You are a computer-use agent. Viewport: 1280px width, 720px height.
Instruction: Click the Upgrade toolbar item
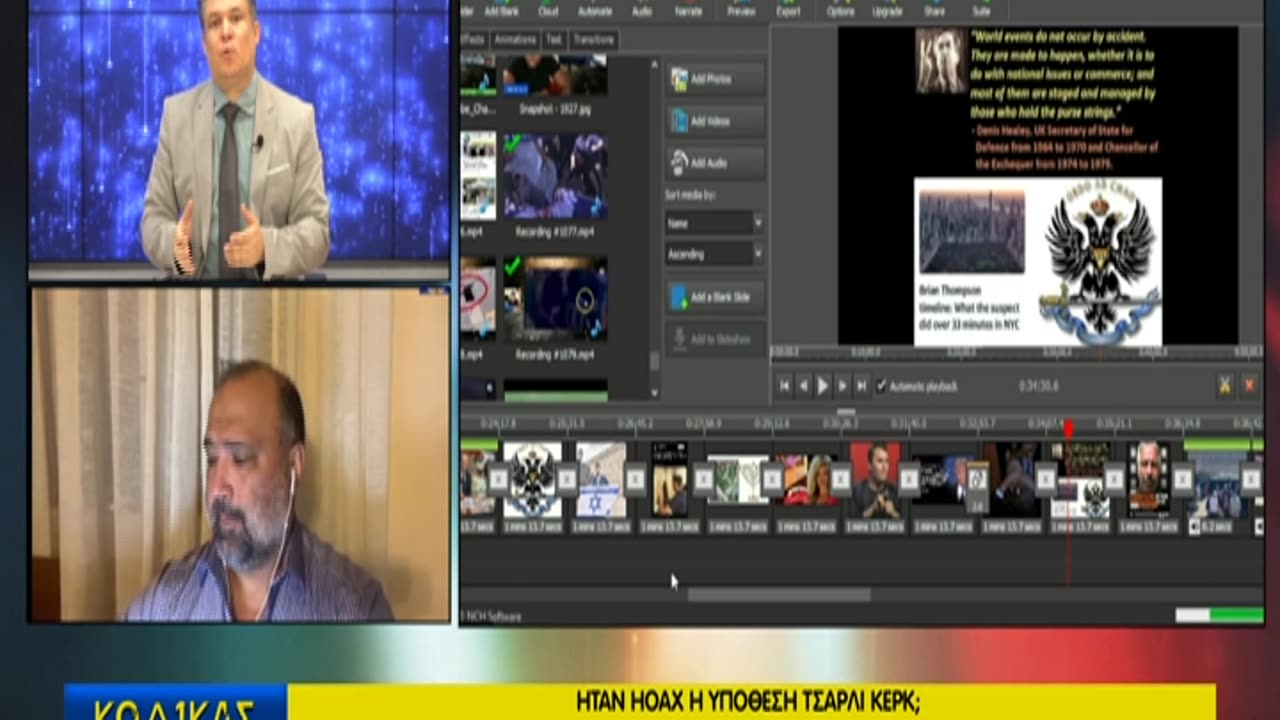pyautogui.click(x=887, y=11)
